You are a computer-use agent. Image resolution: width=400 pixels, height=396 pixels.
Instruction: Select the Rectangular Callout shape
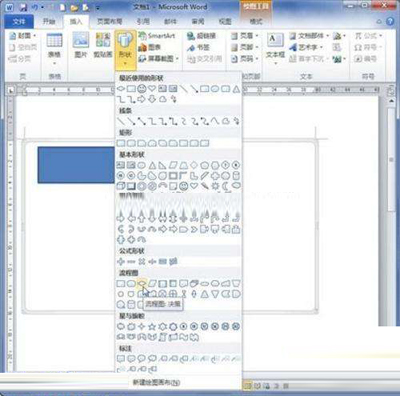point(121,359)
